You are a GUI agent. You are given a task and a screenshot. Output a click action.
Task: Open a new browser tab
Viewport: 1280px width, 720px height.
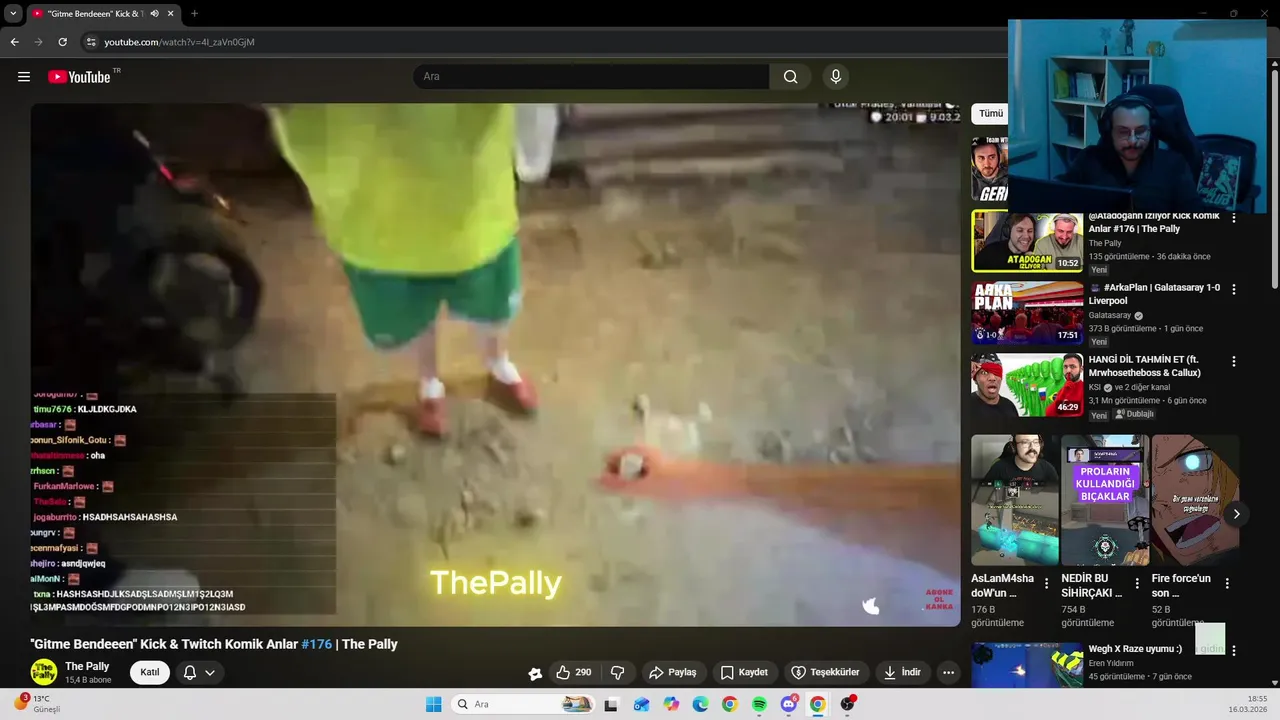tap(194, 13)
